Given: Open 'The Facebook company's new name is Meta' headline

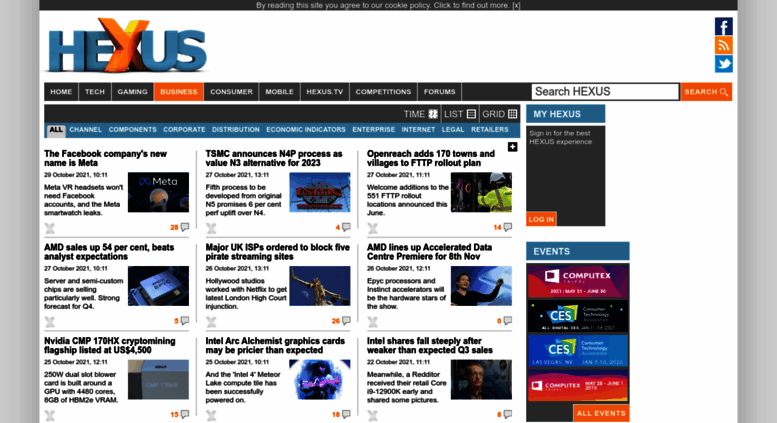Looking at the screenshot, I should pos(106,158).
